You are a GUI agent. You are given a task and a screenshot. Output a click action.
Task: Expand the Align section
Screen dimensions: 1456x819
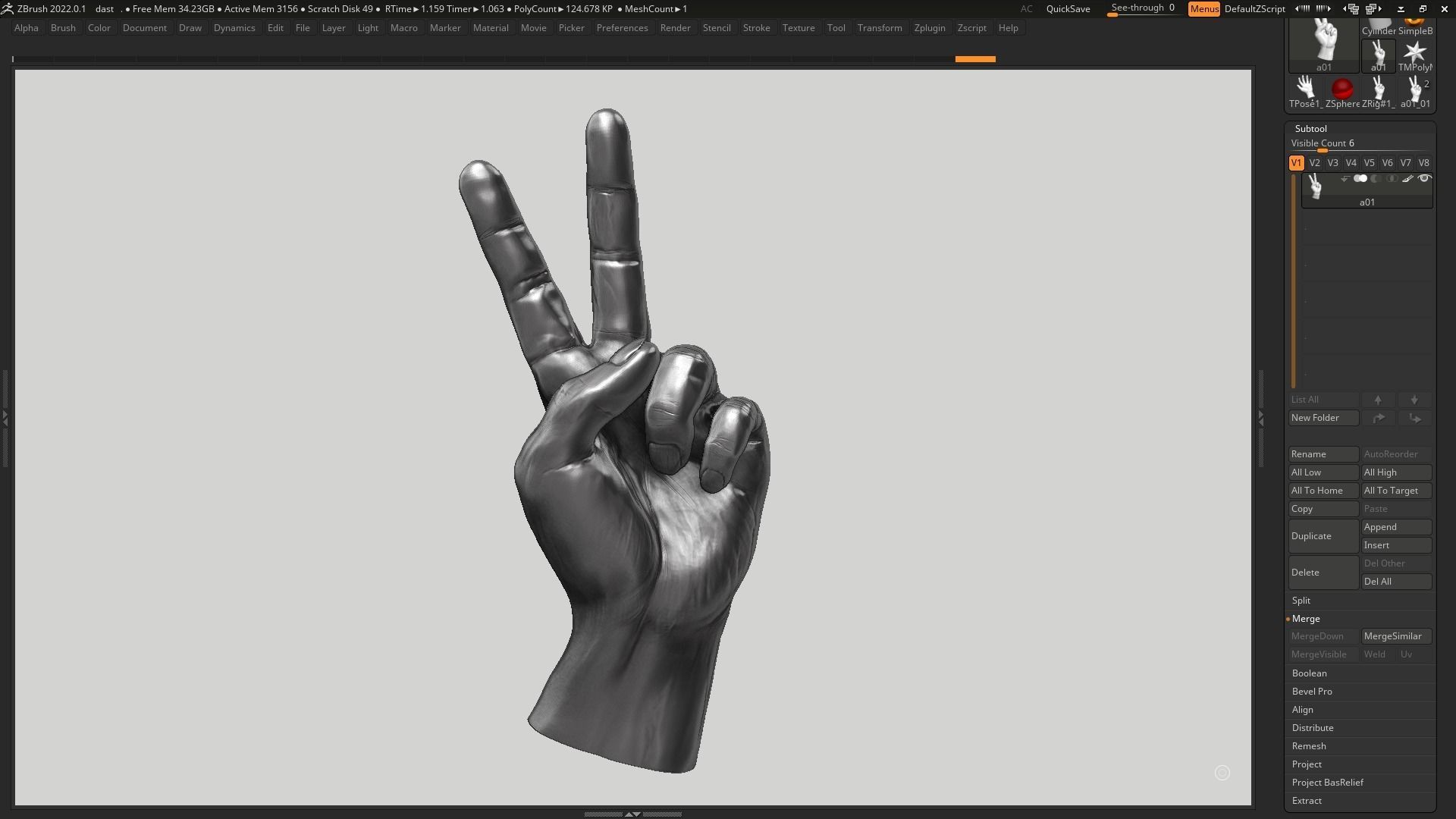[x=1302, y=710]
